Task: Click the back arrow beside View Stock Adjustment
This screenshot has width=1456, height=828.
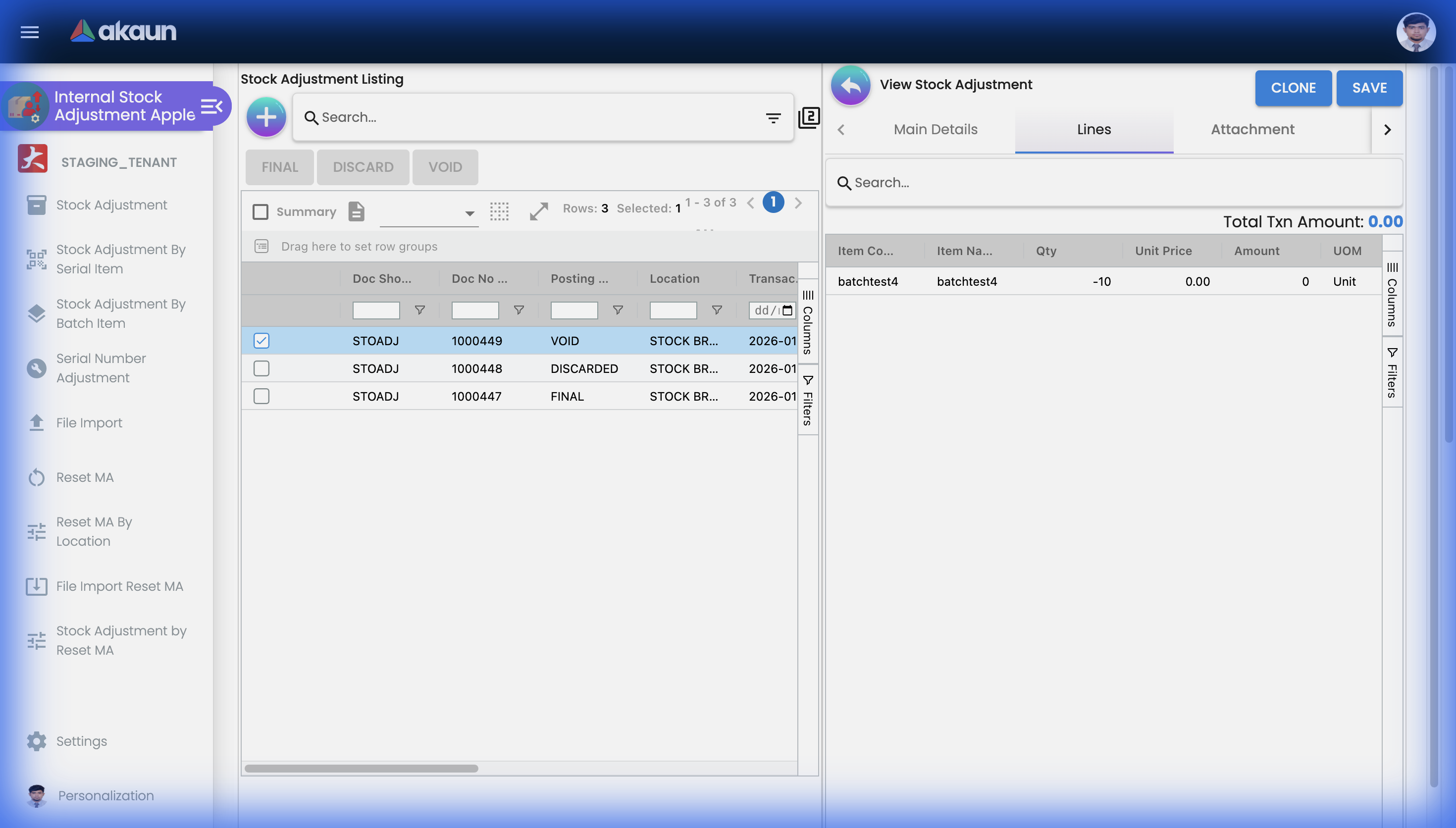Action: (850, 85)
